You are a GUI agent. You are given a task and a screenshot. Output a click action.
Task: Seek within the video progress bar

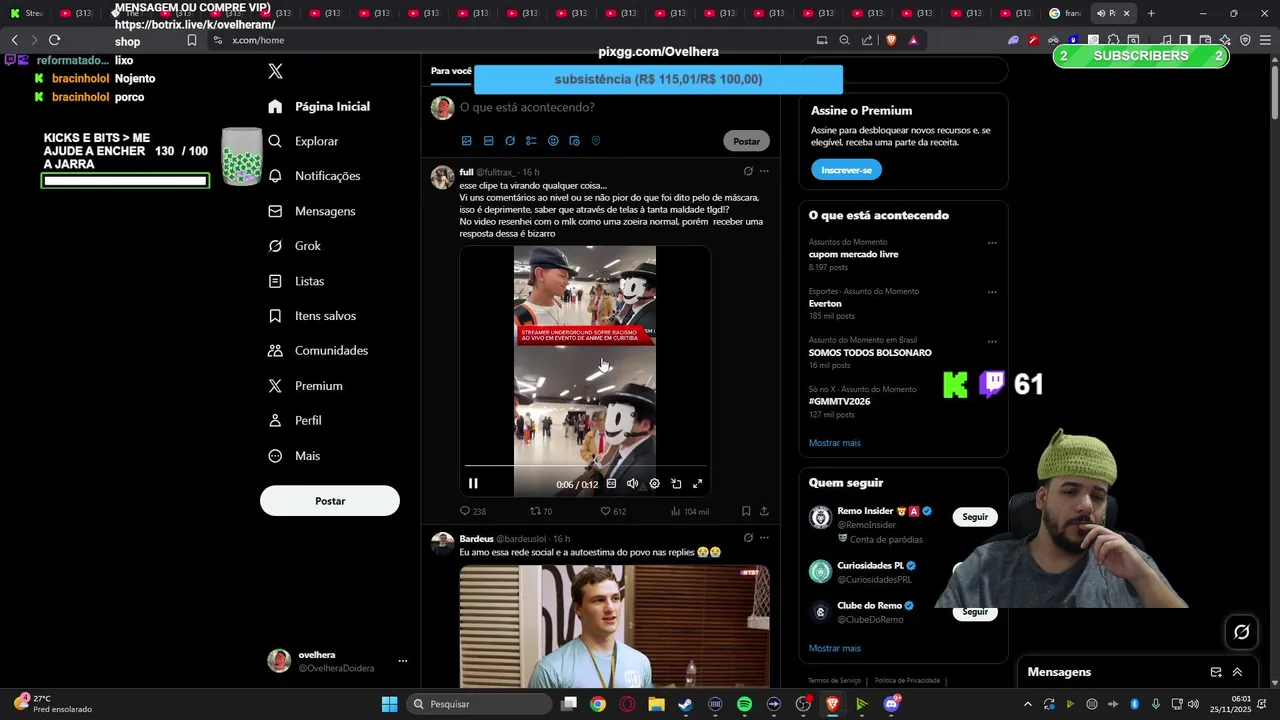585,466
